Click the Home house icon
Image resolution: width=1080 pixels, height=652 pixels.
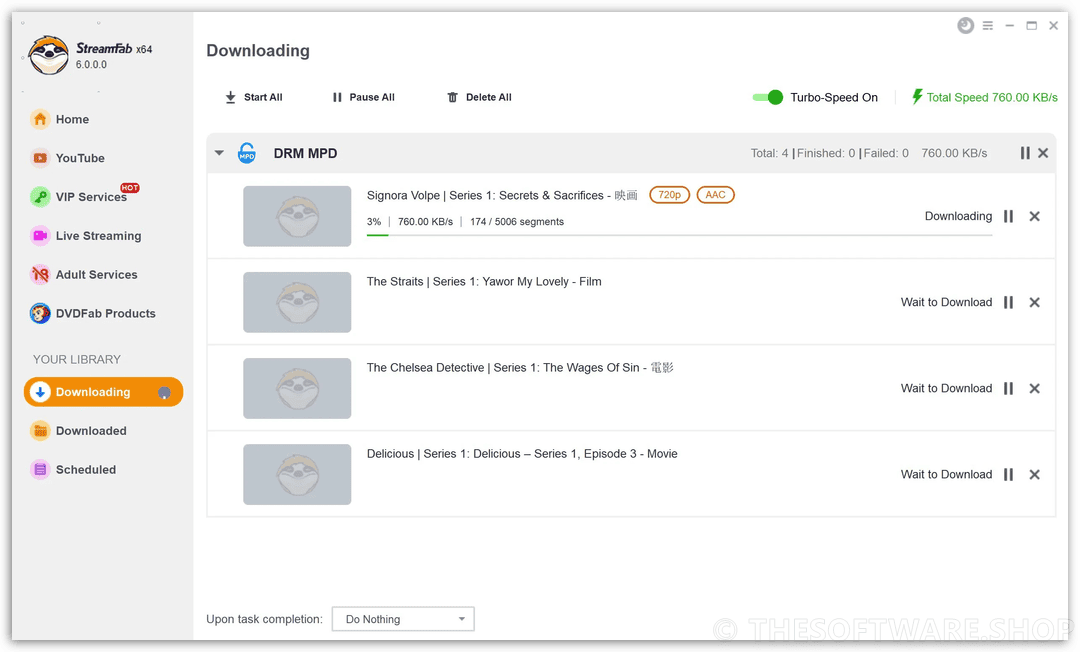(40, 119)
